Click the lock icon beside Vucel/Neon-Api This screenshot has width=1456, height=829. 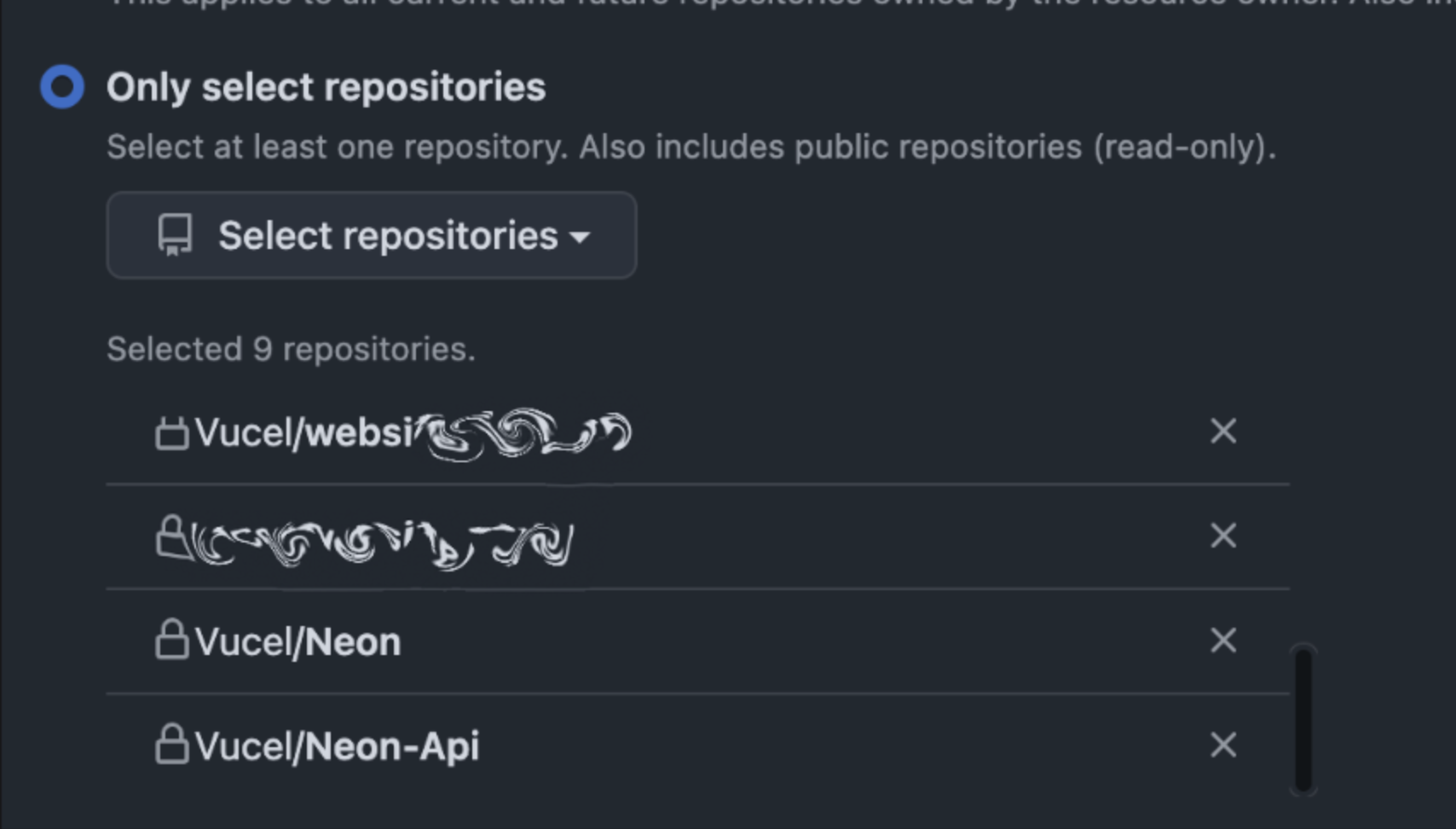click(171, 744)
